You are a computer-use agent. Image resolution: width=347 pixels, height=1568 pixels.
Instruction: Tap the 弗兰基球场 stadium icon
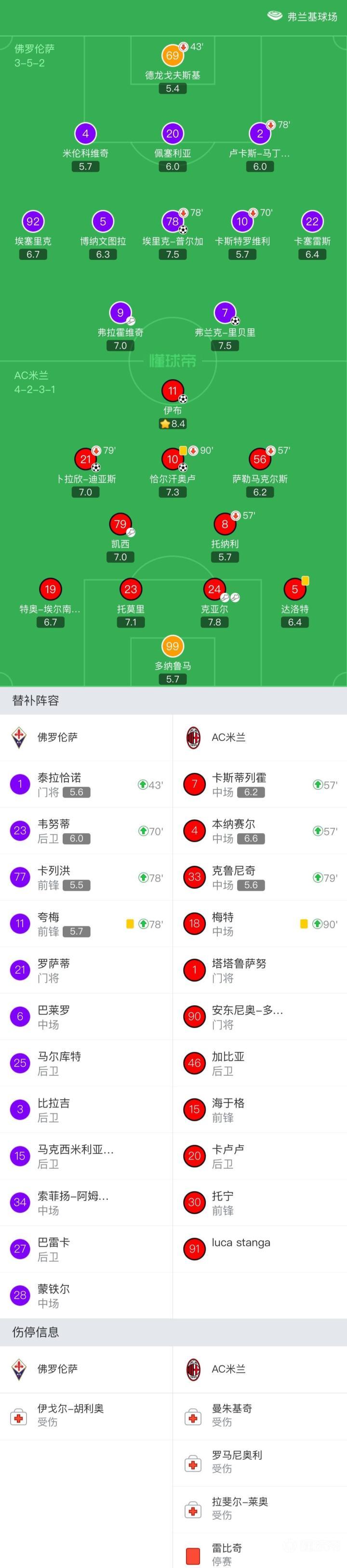click(275, 16)
